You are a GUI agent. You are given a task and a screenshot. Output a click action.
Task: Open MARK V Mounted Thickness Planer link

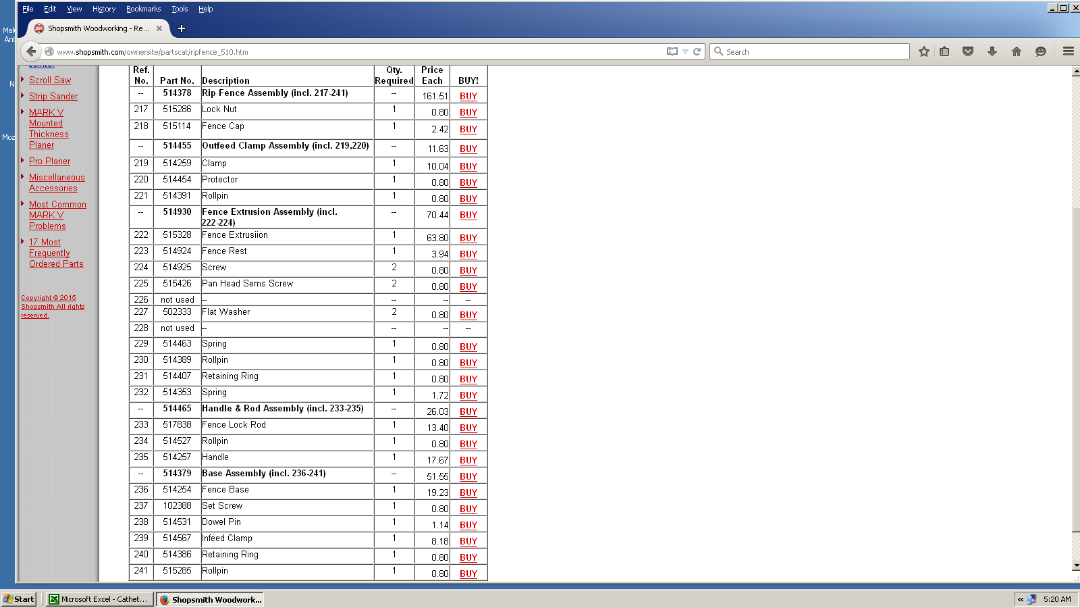click(48, 129)
